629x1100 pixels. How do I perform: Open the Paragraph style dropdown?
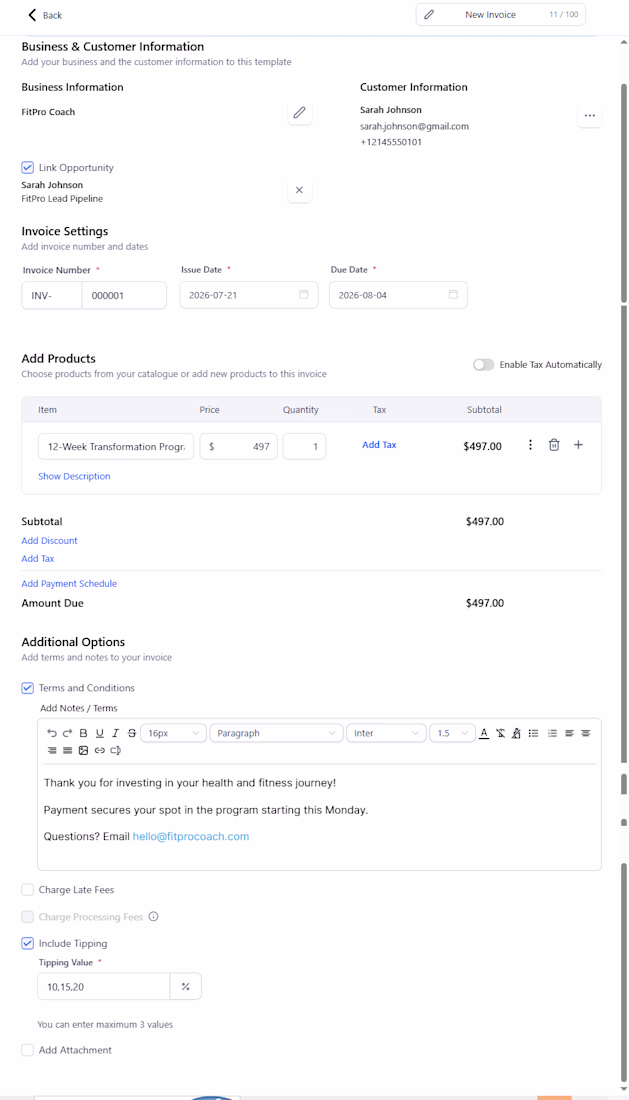coord(276,733)
